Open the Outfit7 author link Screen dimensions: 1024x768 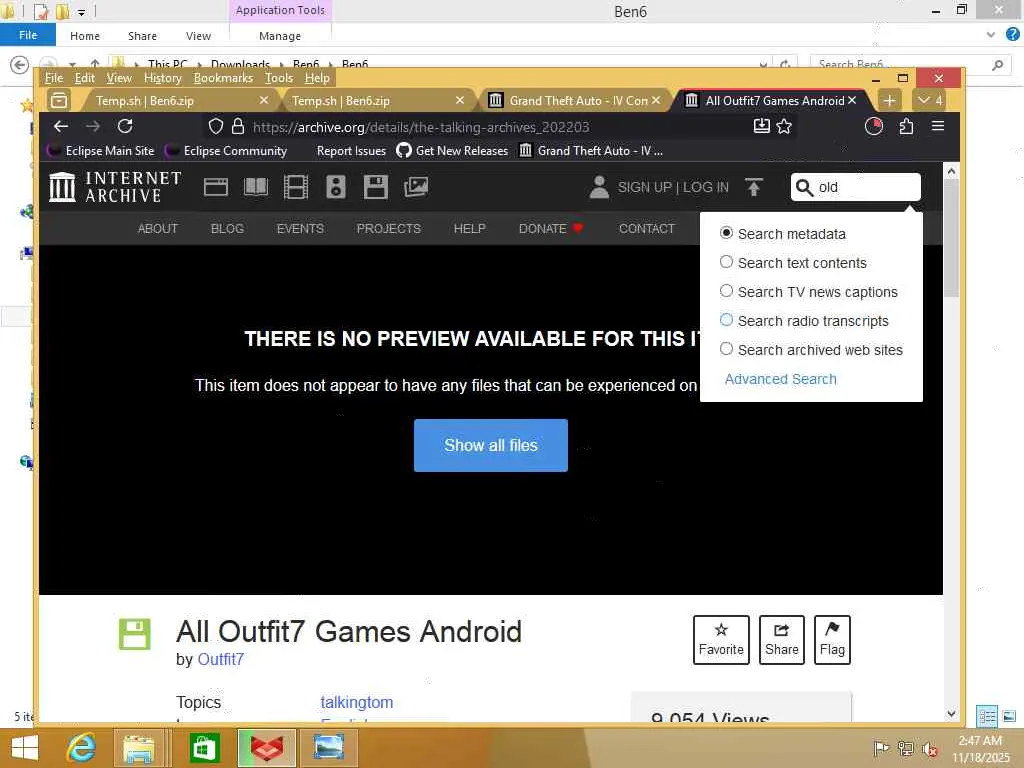221,659
